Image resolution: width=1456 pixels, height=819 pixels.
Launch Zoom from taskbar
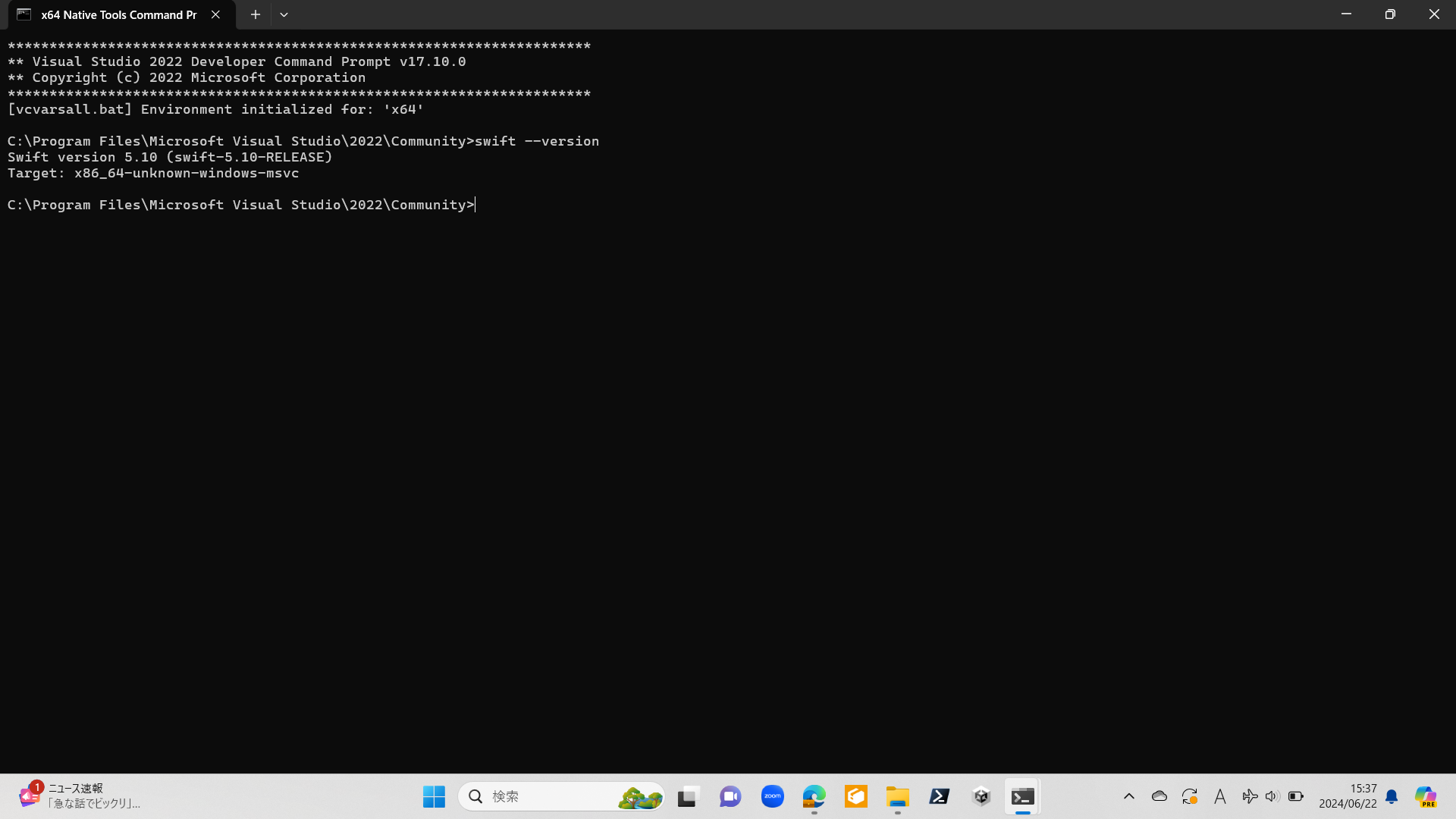point(773,796)
